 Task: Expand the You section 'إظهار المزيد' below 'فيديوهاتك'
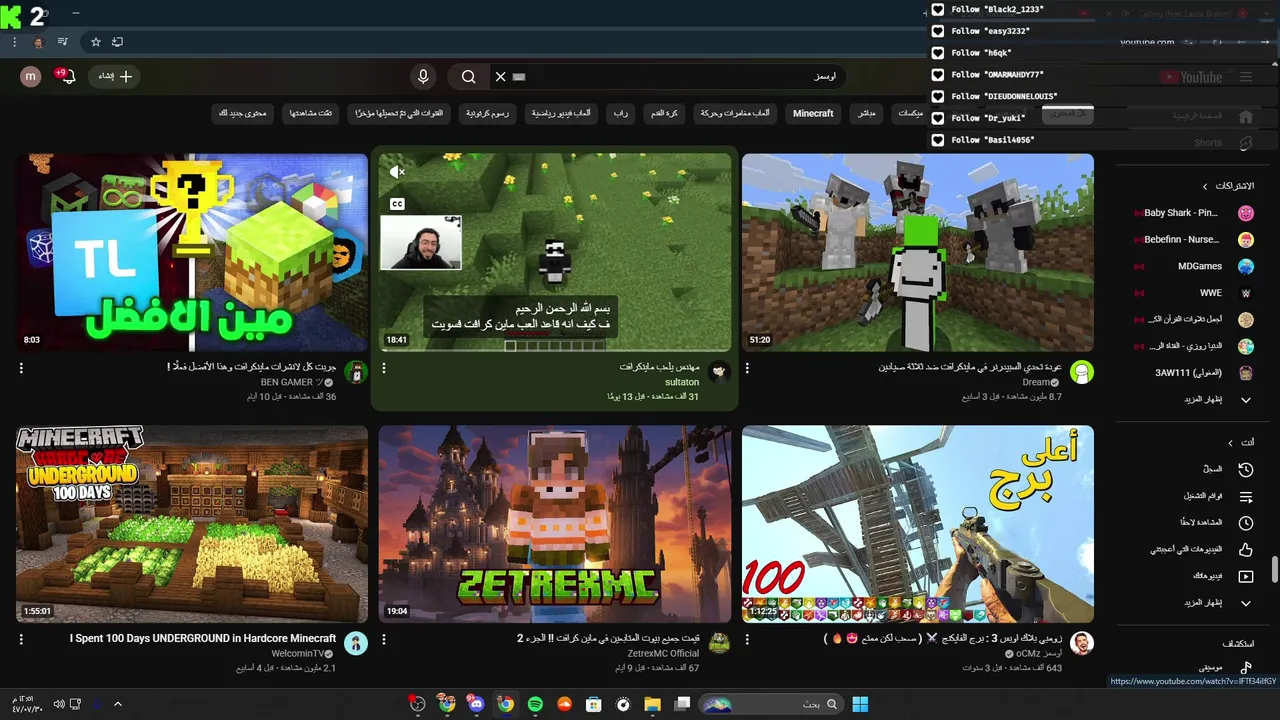1246,603
